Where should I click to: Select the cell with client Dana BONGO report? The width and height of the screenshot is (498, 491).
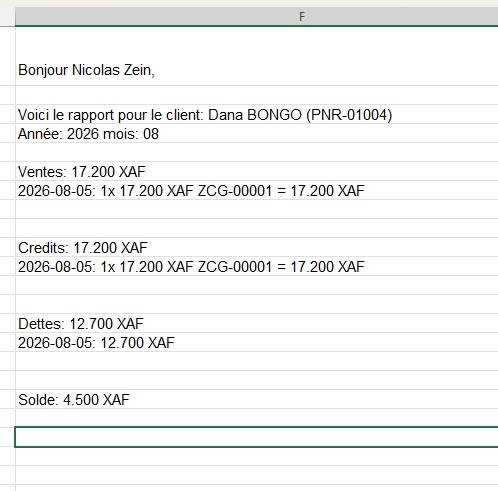(257, 114)
